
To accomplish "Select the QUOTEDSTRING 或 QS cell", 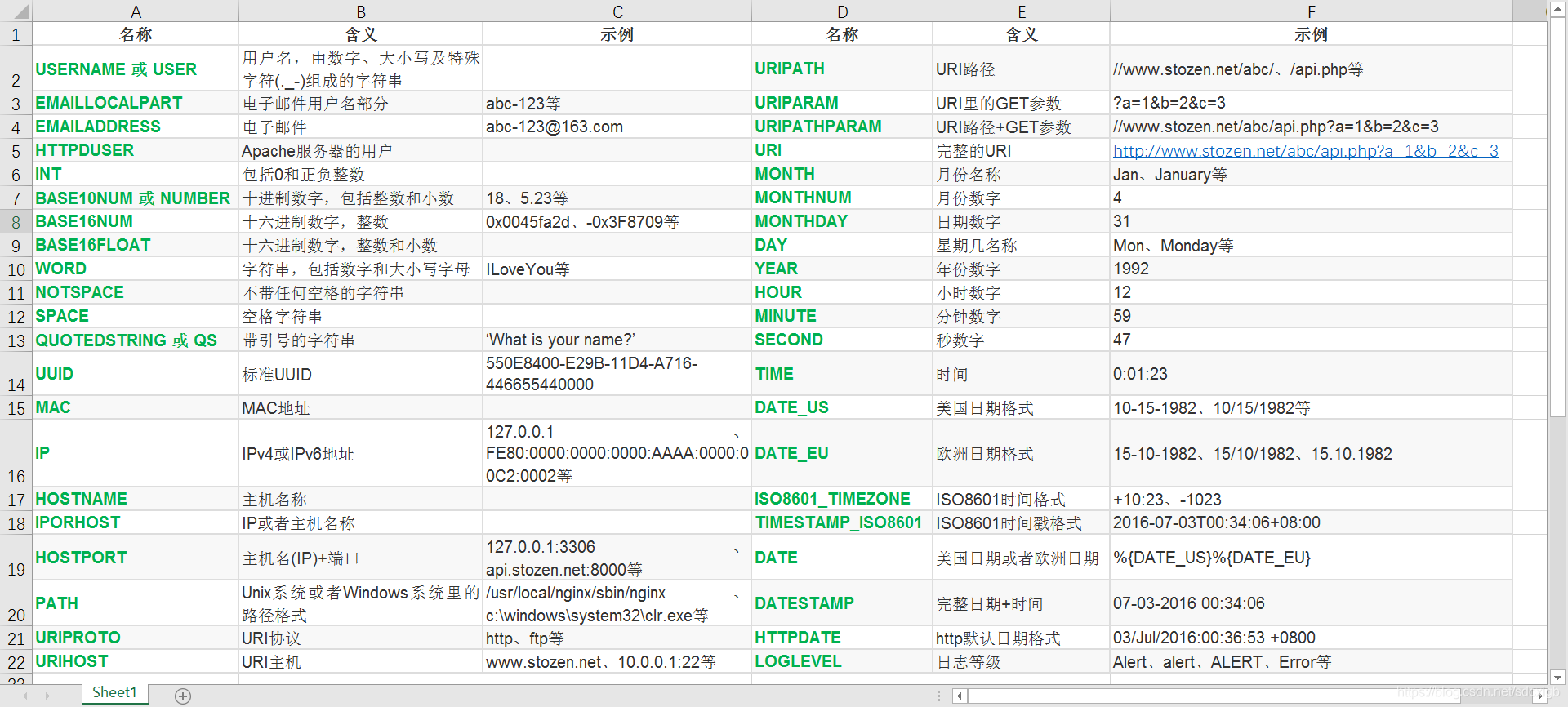I will coord(136,340).
